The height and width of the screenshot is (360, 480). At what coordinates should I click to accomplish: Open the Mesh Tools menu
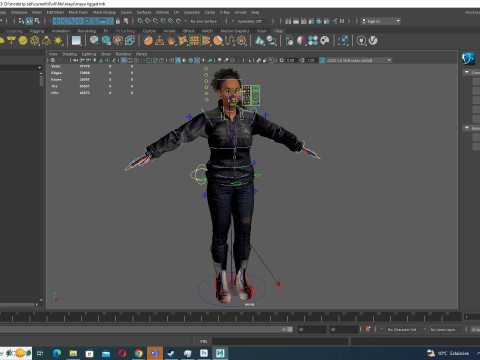tap(78, 12)
